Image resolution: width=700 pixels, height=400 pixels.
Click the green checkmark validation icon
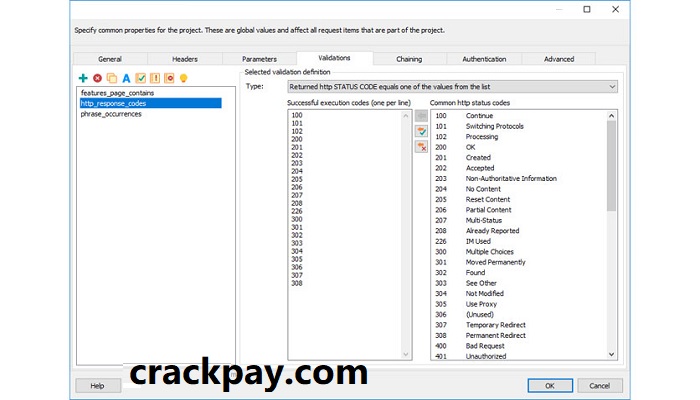tap(141, 78)
